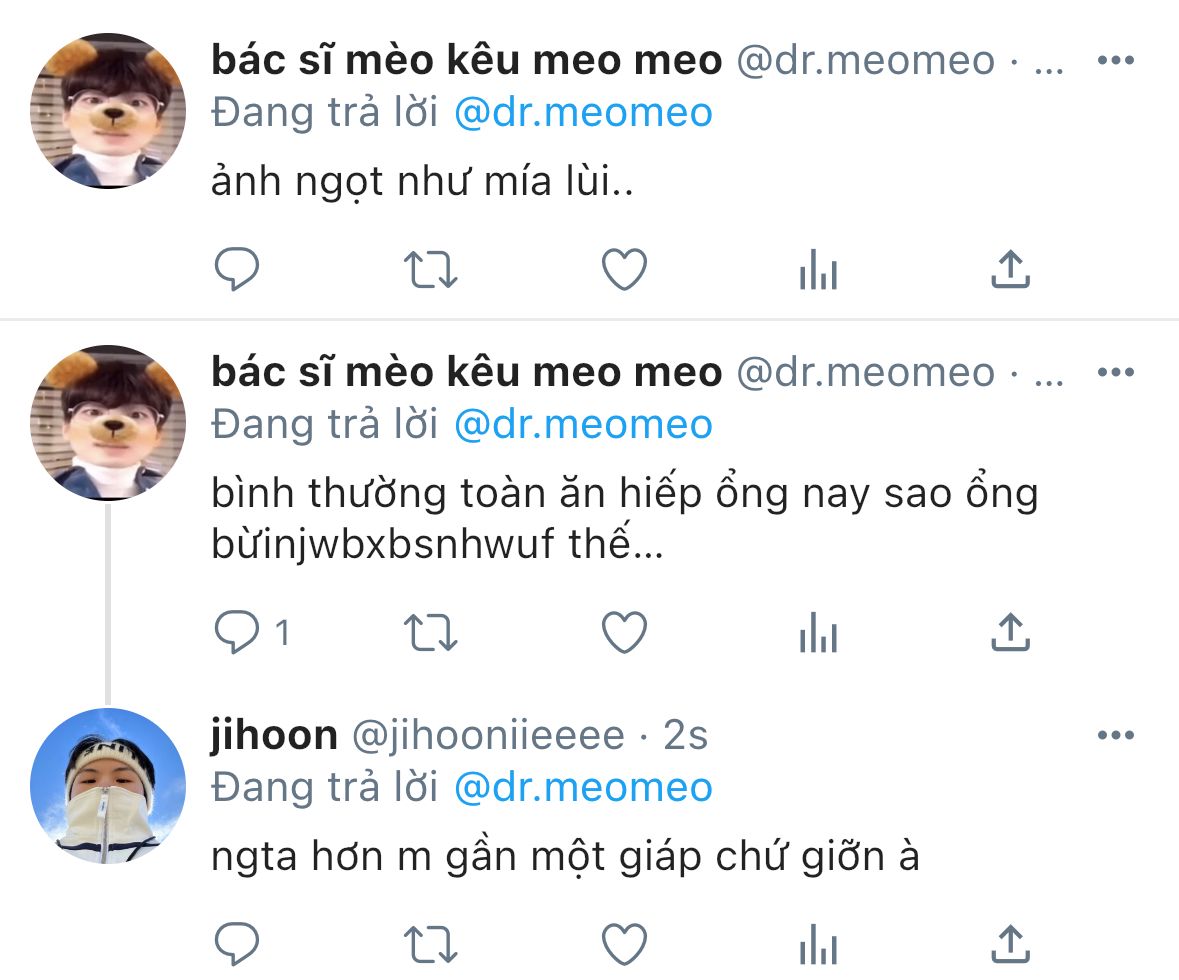Open bác sĩ mèo avatar on first tweet
The image size is (1179, 980).
point(108,111)
